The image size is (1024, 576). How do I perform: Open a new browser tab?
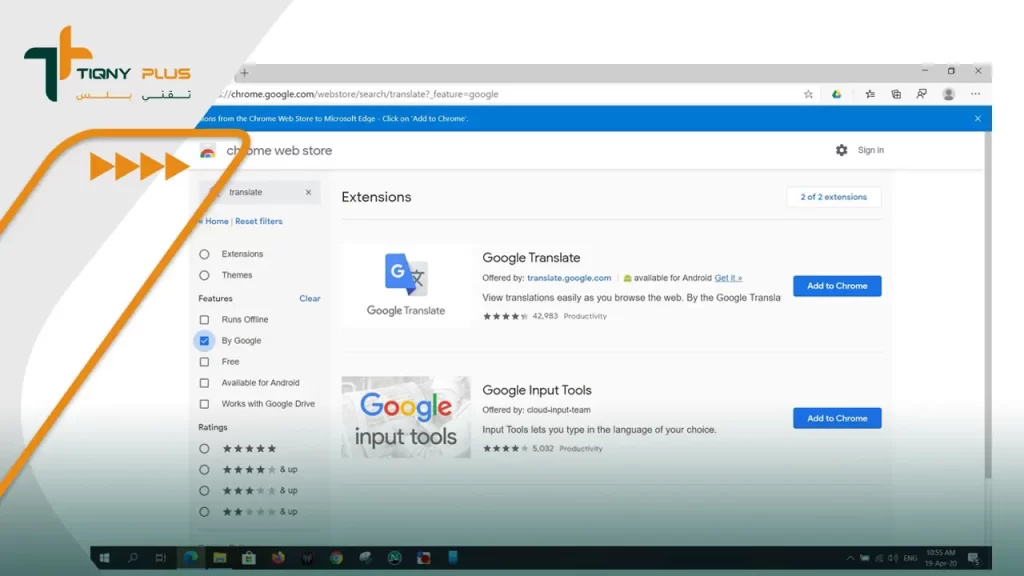pos(244,72)
